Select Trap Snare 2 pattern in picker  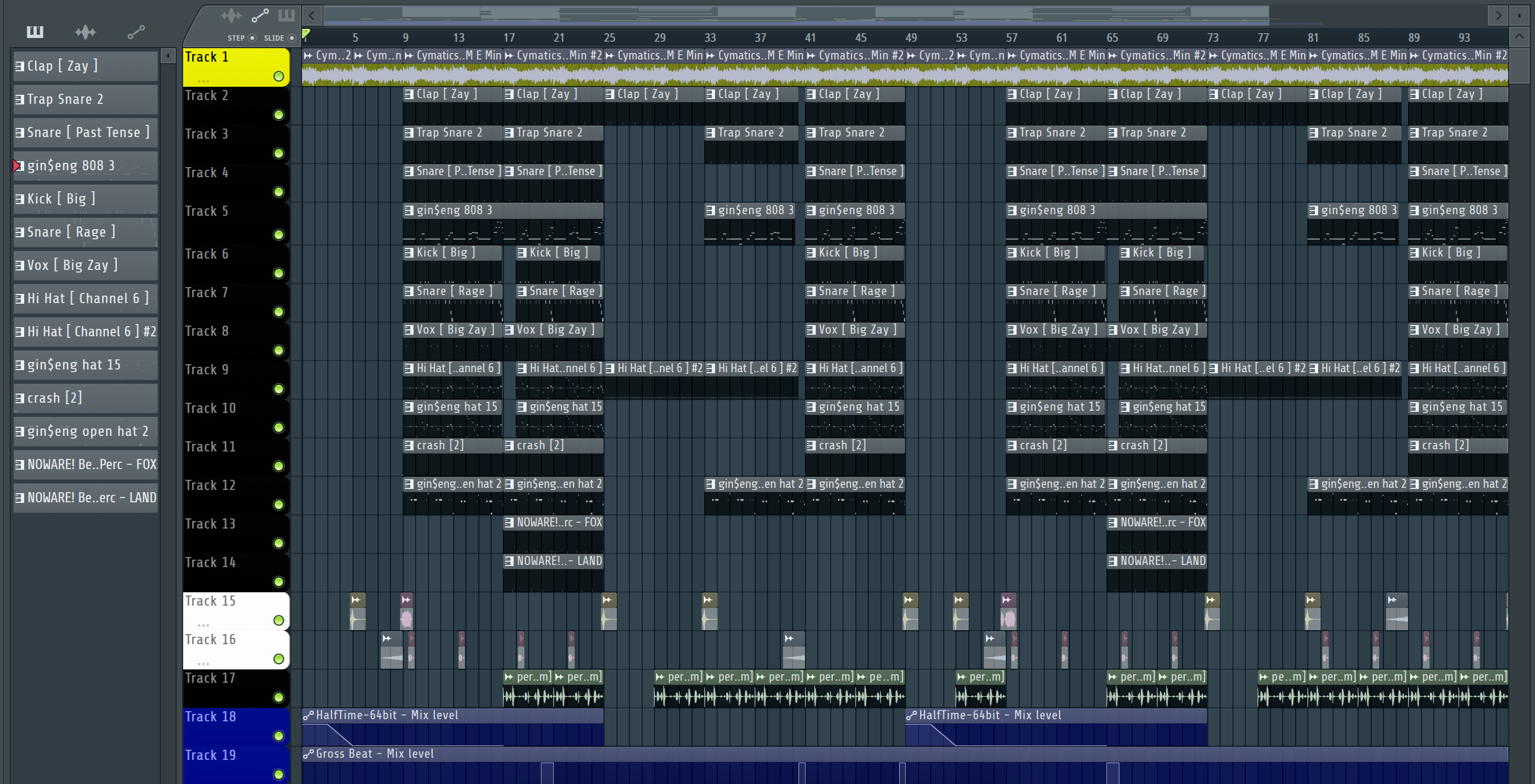85,100
